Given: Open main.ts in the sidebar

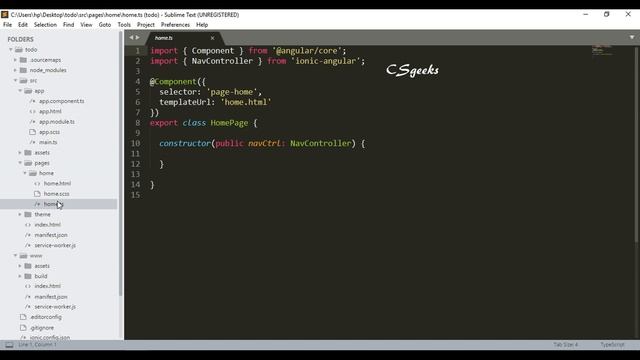Looking at the screenshot, I should click(x=48, y=142).
